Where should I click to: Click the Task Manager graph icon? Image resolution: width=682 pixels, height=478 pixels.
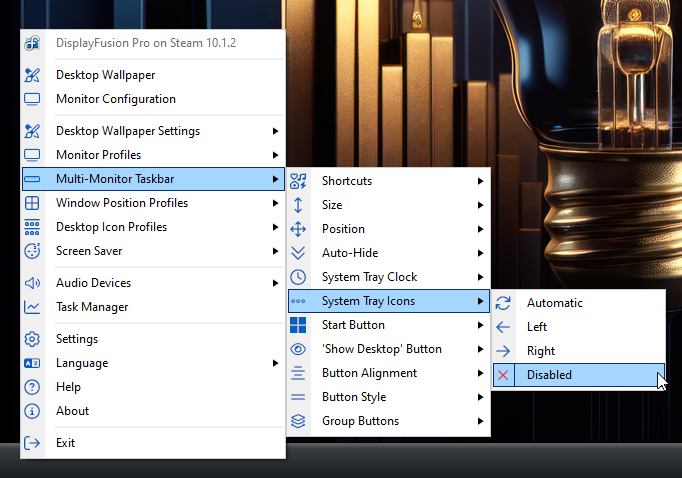(32, 307)
